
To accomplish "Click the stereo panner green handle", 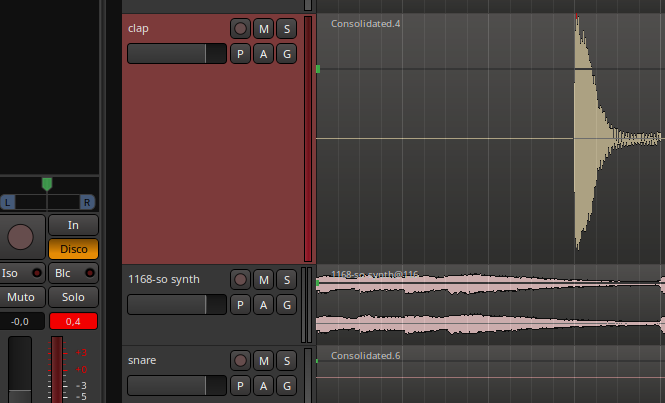I will point(46,184).
